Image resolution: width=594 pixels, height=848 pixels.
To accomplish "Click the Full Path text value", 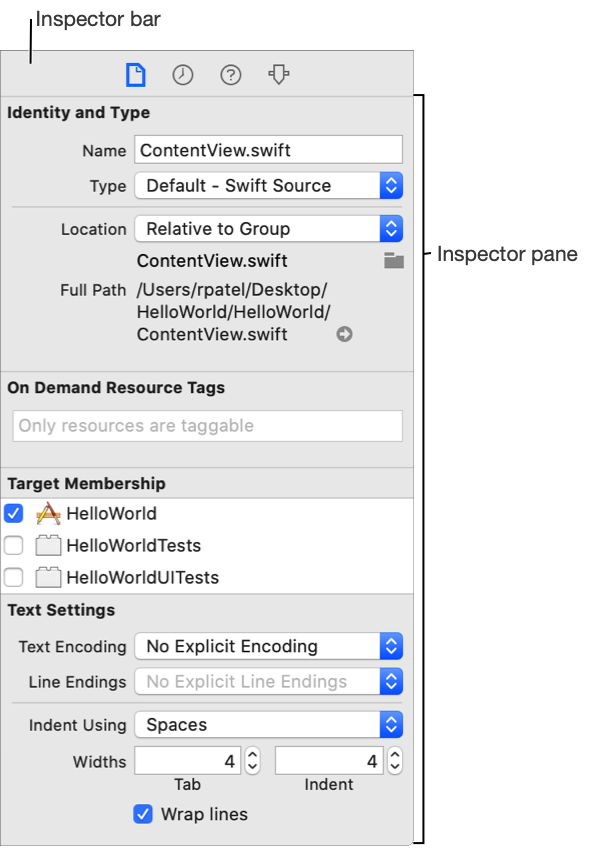I will [234, 312].
